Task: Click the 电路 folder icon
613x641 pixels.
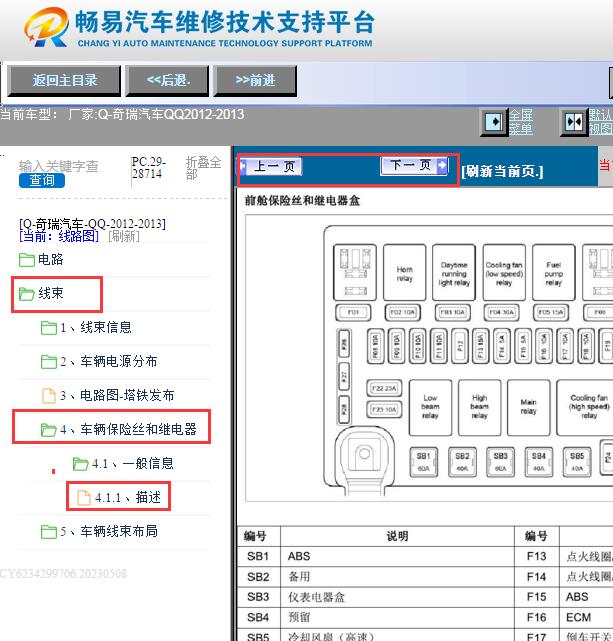Action: tap(27, 260)
